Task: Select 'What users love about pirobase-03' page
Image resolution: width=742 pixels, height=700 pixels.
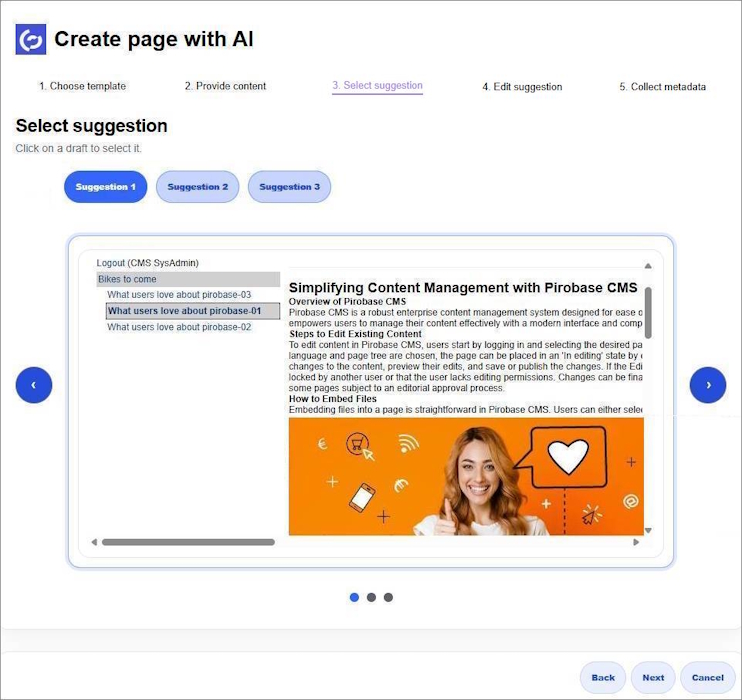Action: [x=179, y=295]
